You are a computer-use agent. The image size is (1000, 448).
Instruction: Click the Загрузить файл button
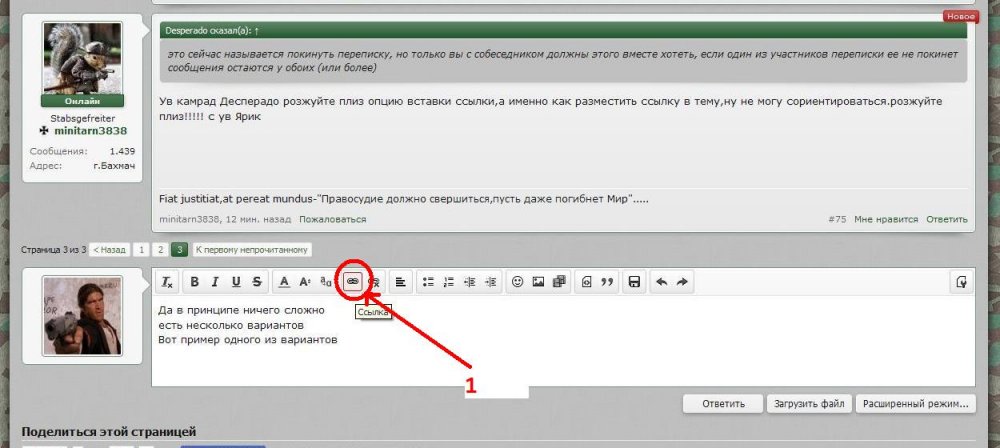coord(802,404)
